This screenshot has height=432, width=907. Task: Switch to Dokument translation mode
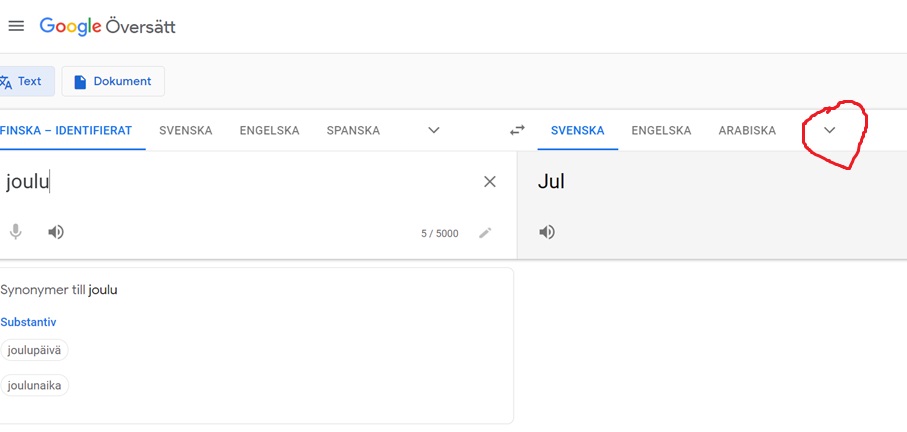113,82
